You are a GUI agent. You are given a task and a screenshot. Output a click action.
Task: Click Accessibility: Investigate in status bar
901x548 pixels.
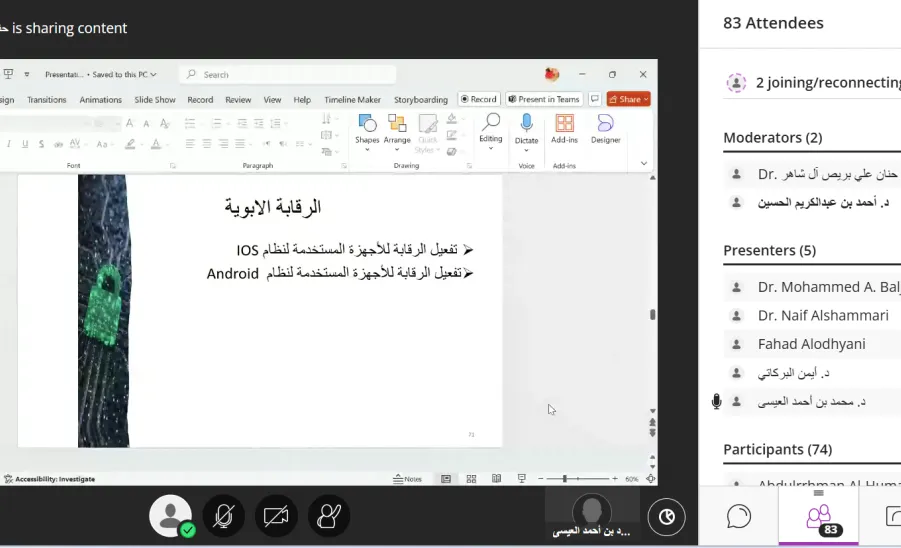coord(49,478)
